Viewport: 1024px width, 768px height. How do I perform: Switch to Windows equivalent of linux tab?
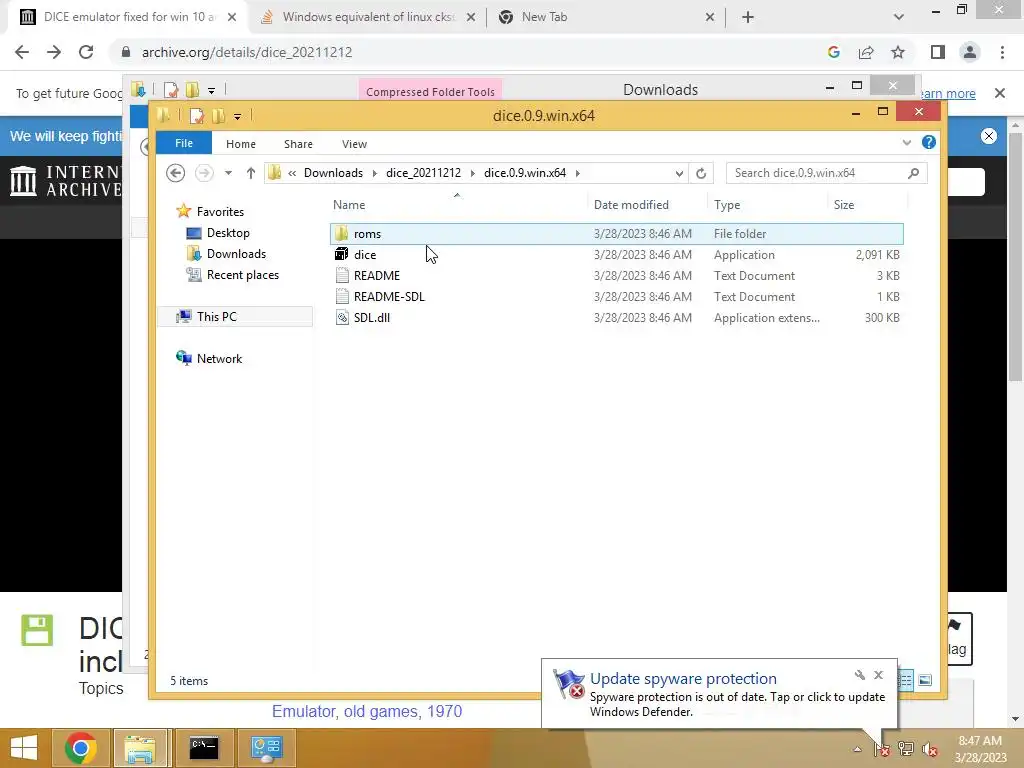click(x=368, y=17)
